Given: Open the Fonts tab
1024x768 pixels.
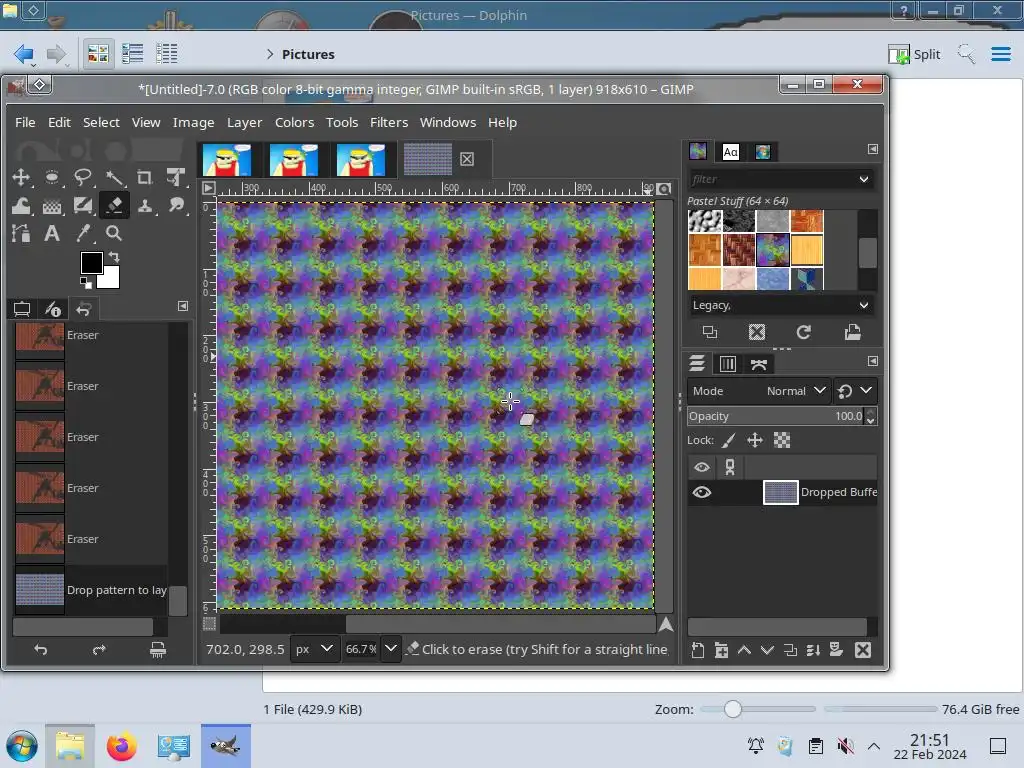Looking at the screenshot, I should [x=730, y=152].
